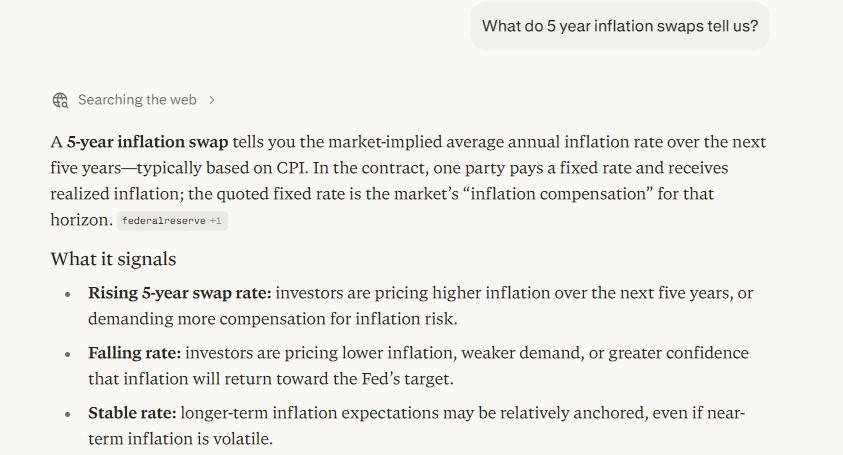843x455 pixels.
Task: Click the +1 sources indicator in citation
Action: click(x=215, y=221)
